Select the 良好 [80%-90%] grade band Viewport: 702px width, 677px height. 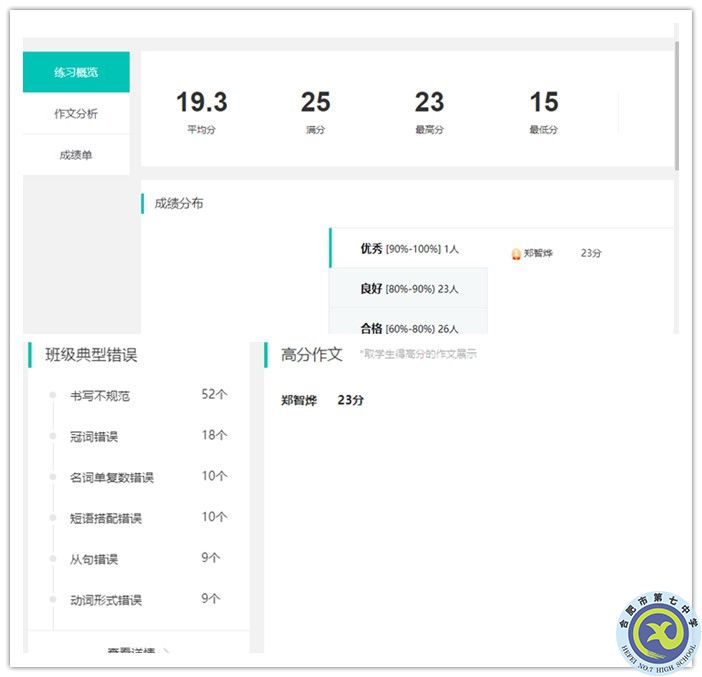(x=409, y=289)
